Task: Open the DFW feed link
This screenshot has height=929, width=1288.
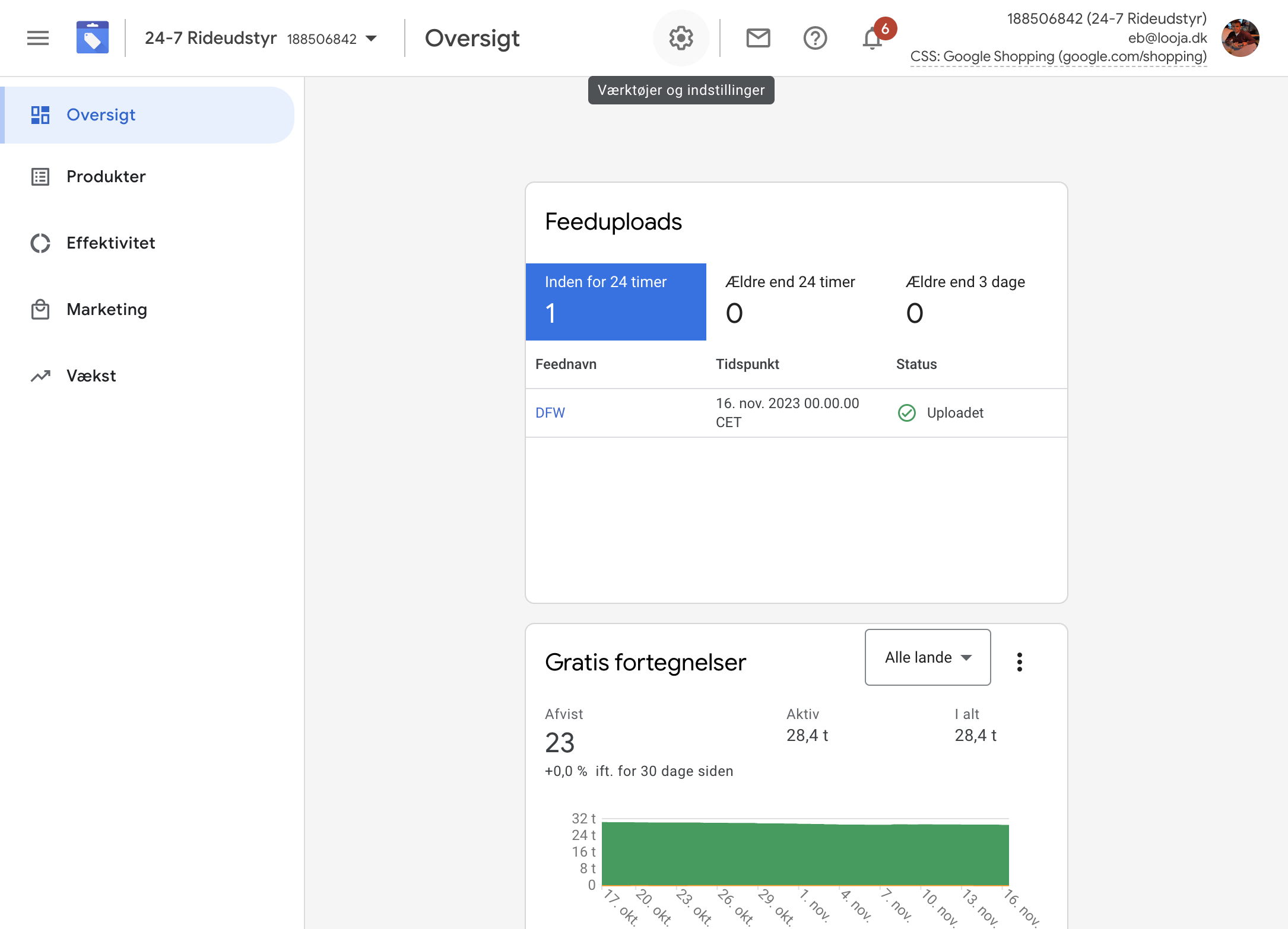Action: [550, 413]
